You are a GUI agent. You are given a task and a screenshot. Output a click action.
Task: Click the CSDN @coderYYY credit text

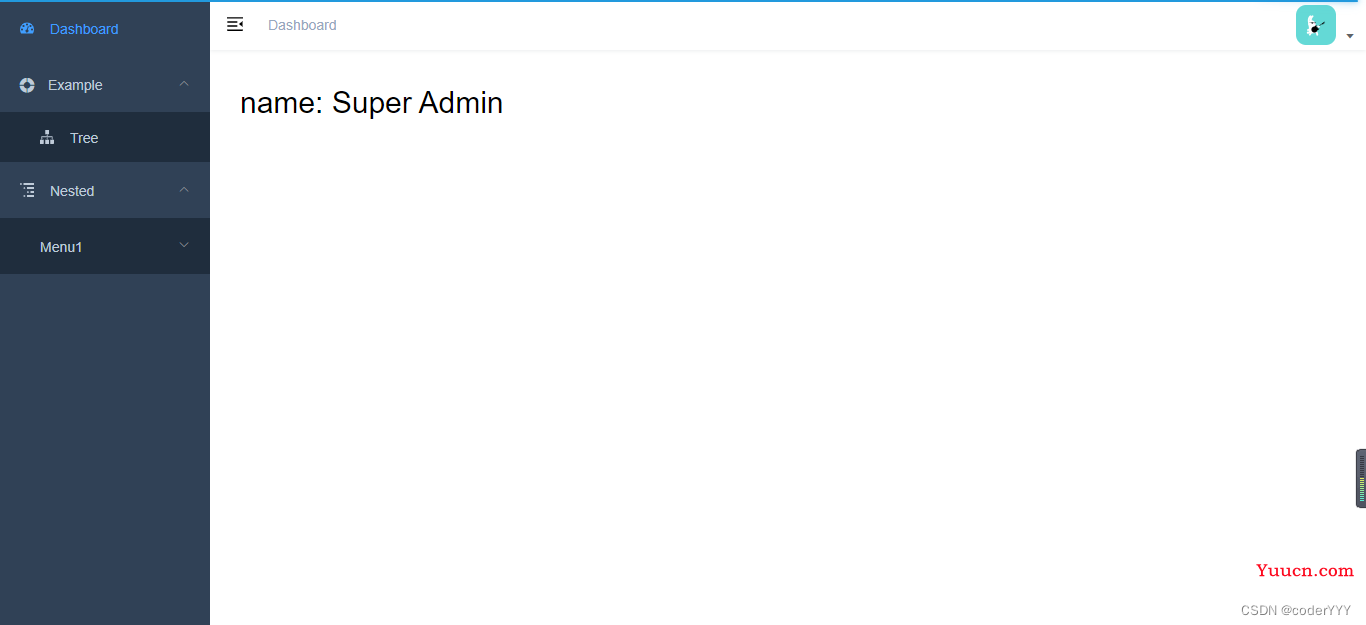tap(1296, 610)
